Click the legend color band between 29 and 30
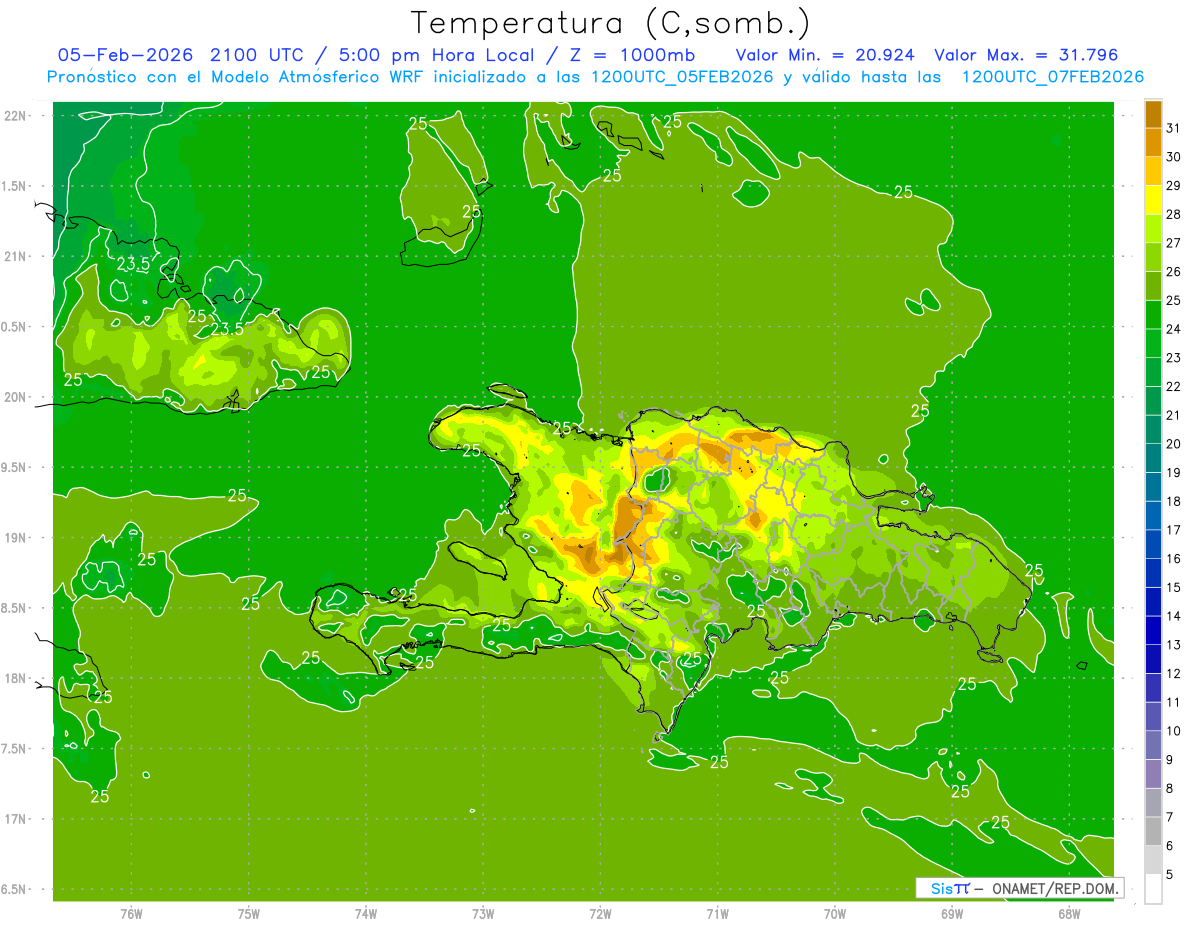 click(1153, 171)
